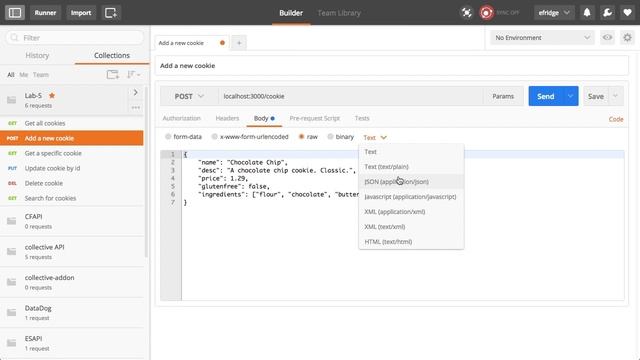Switch to Team Library tab

point(339,13)
